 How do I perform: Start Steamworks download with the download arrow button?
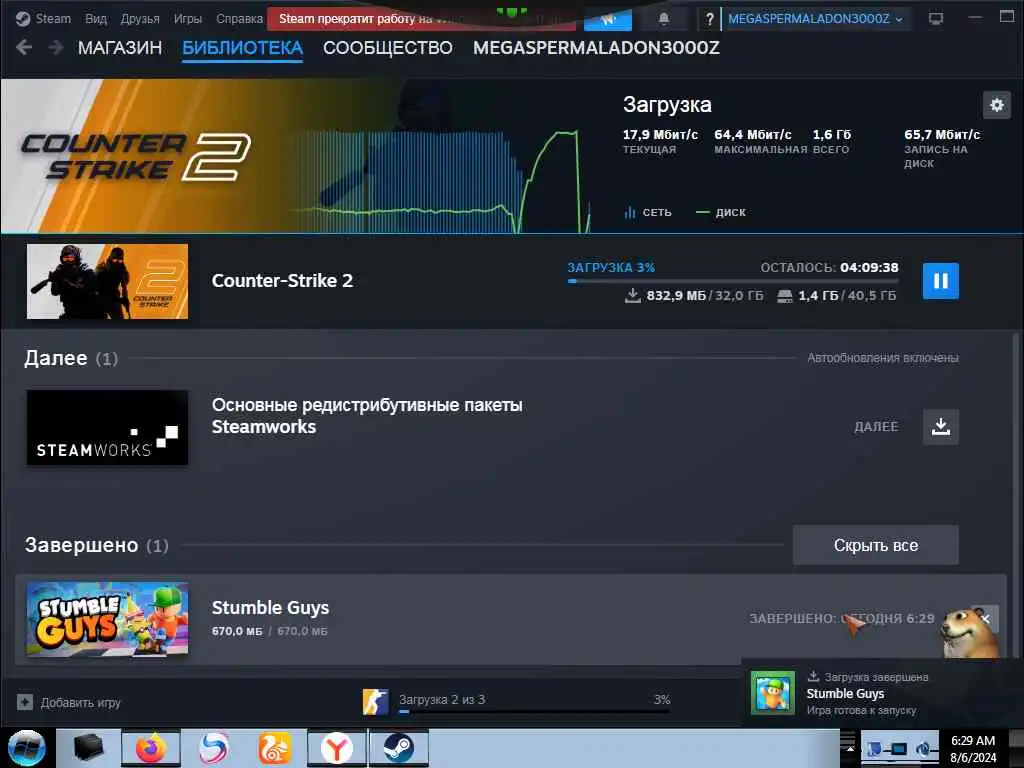[940, 426]
